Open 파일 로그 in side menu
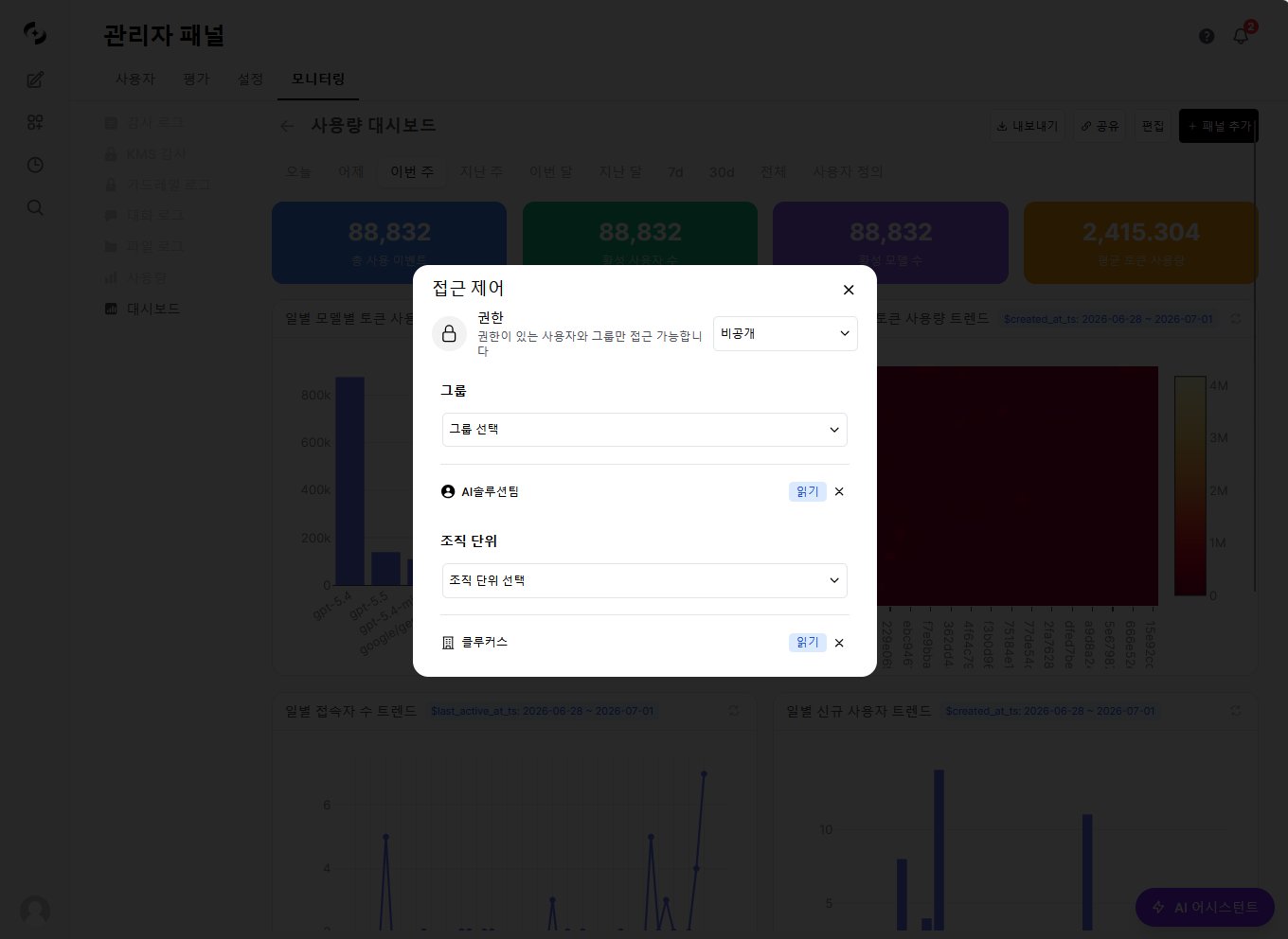Screen dimensions: 1288x939 [144, 246]
